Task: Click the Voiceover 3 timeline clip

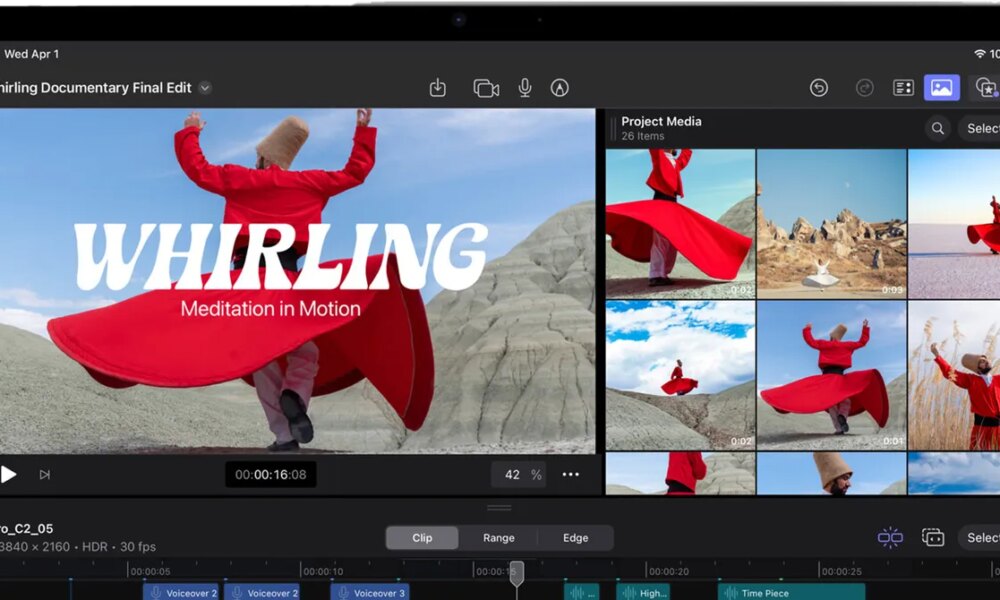Action: 370,593
